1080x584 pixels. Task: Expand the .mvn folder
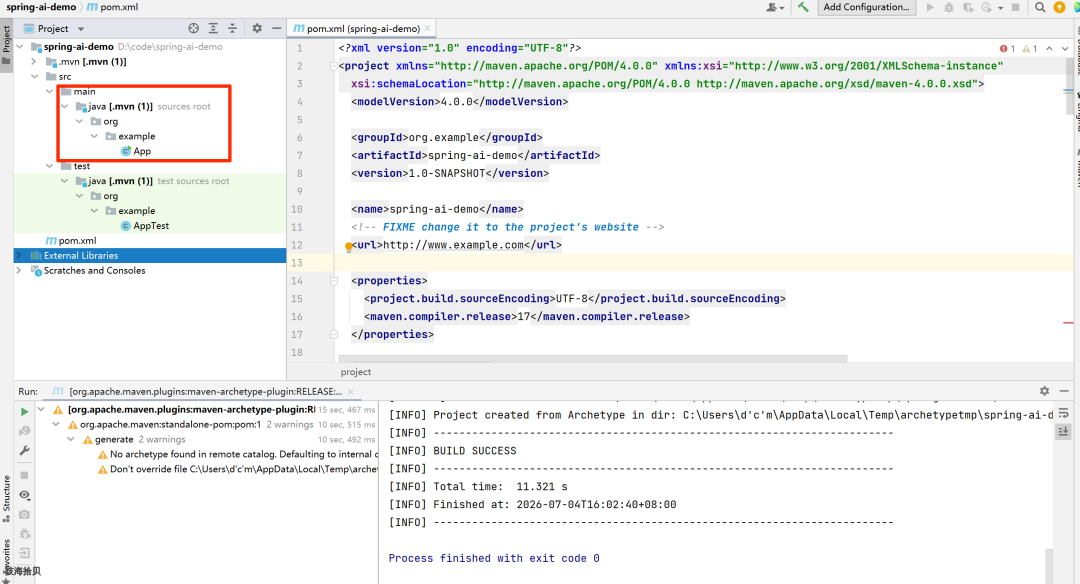tap(34, 61)
